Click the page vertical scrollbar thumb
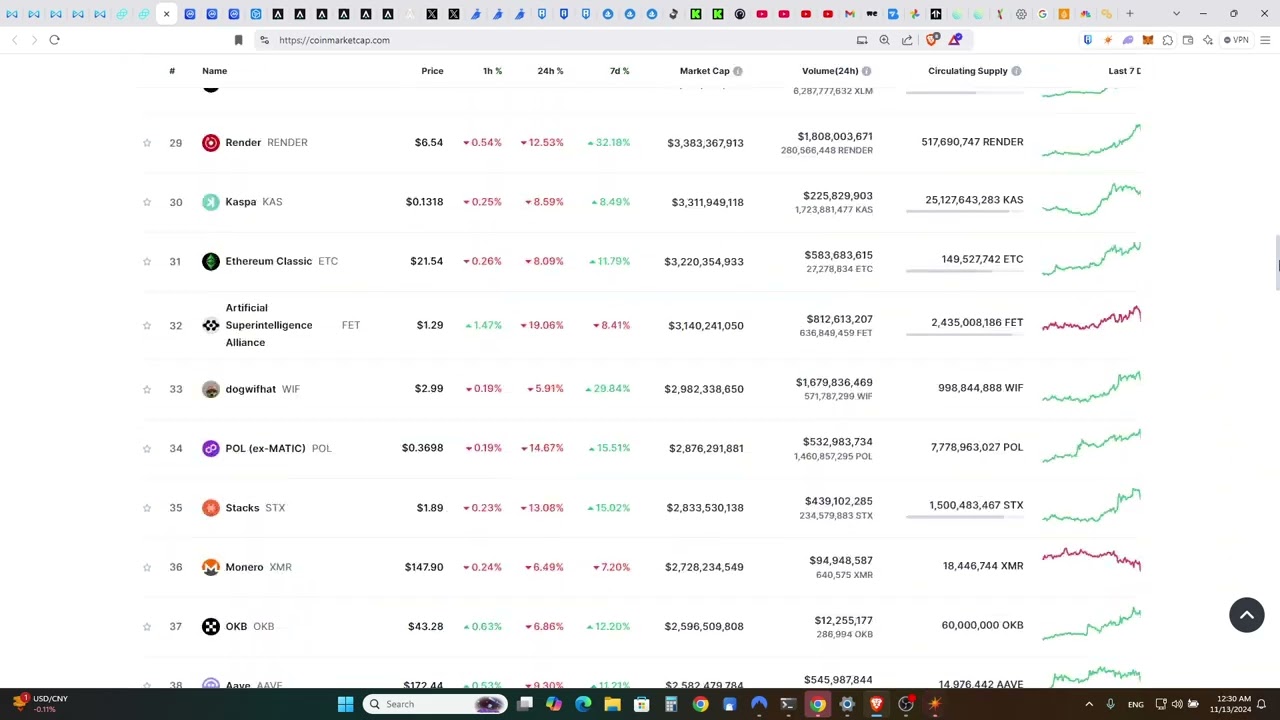The width and height of the screenshot is (1280, 720). (1276, 265)
